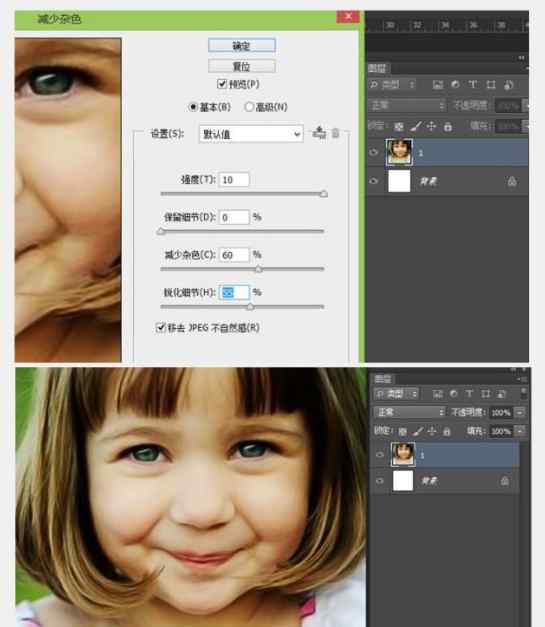Open the 设置(S) preset dropdown

click(x=251, y=134)
